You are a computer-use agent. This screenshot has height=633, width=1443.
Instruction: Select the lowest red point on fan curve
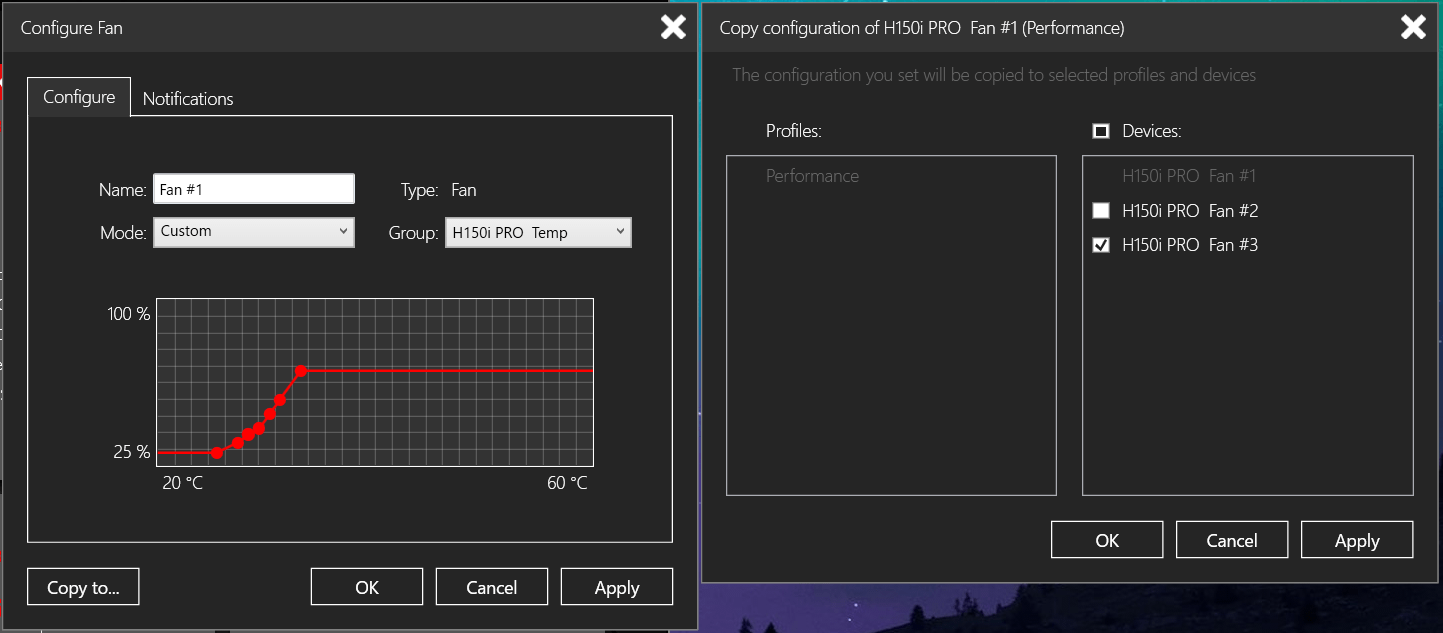coord(217,453)
